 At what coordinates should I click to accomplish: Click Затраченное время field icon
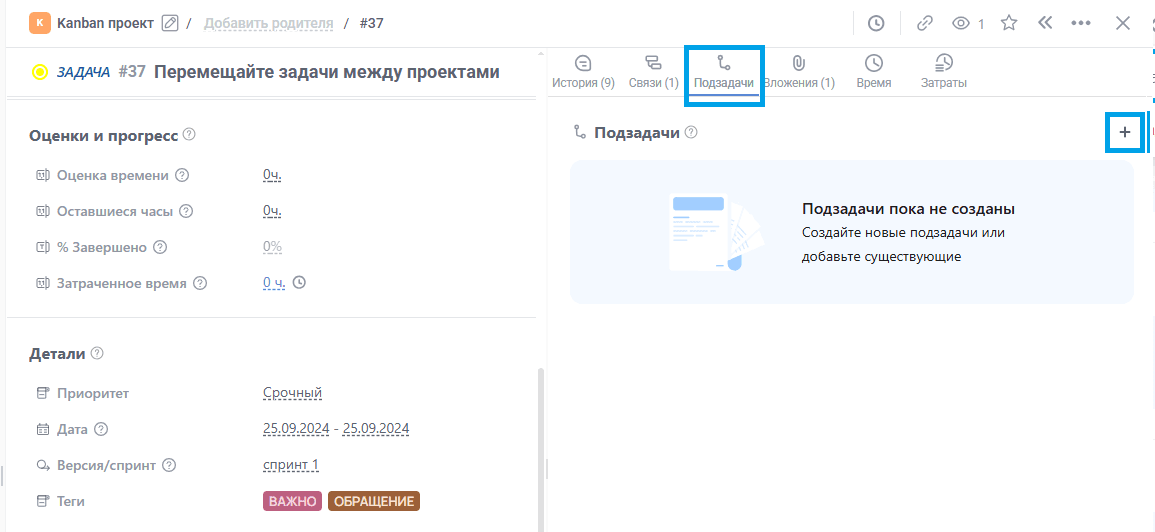coord(43,283)
